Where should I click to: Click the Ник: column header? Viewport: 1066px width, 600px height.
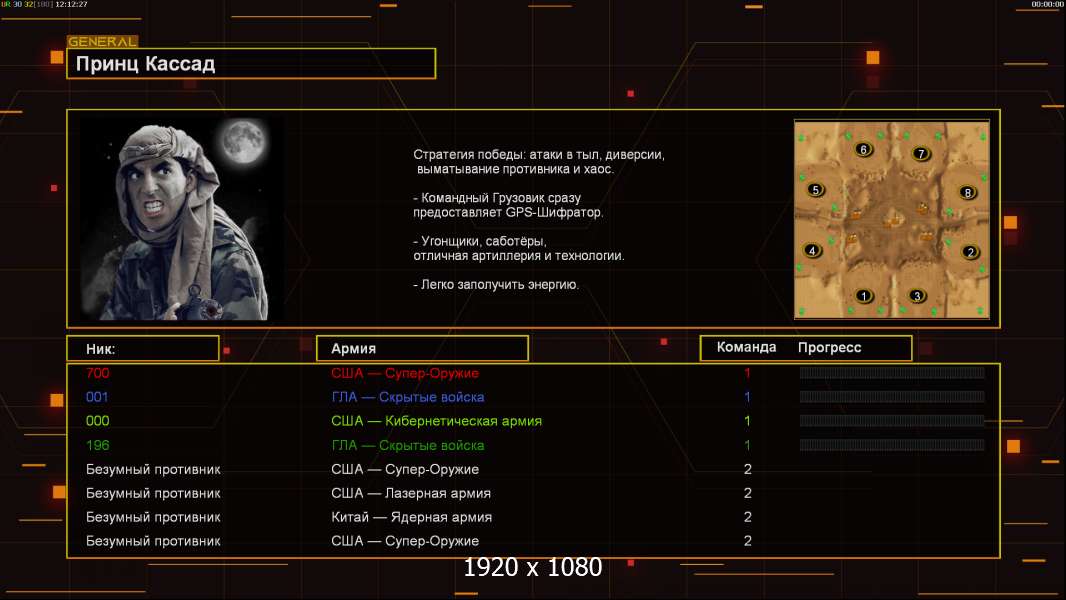pos(143,349)
